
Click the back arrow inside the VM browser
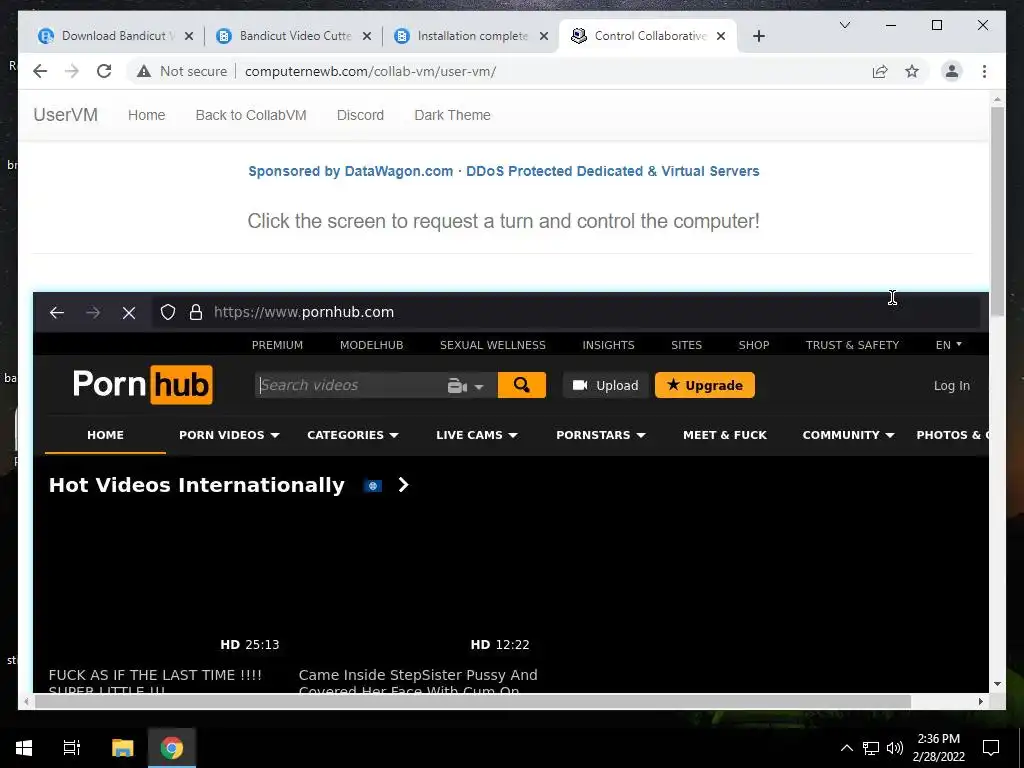click(57, 313)
